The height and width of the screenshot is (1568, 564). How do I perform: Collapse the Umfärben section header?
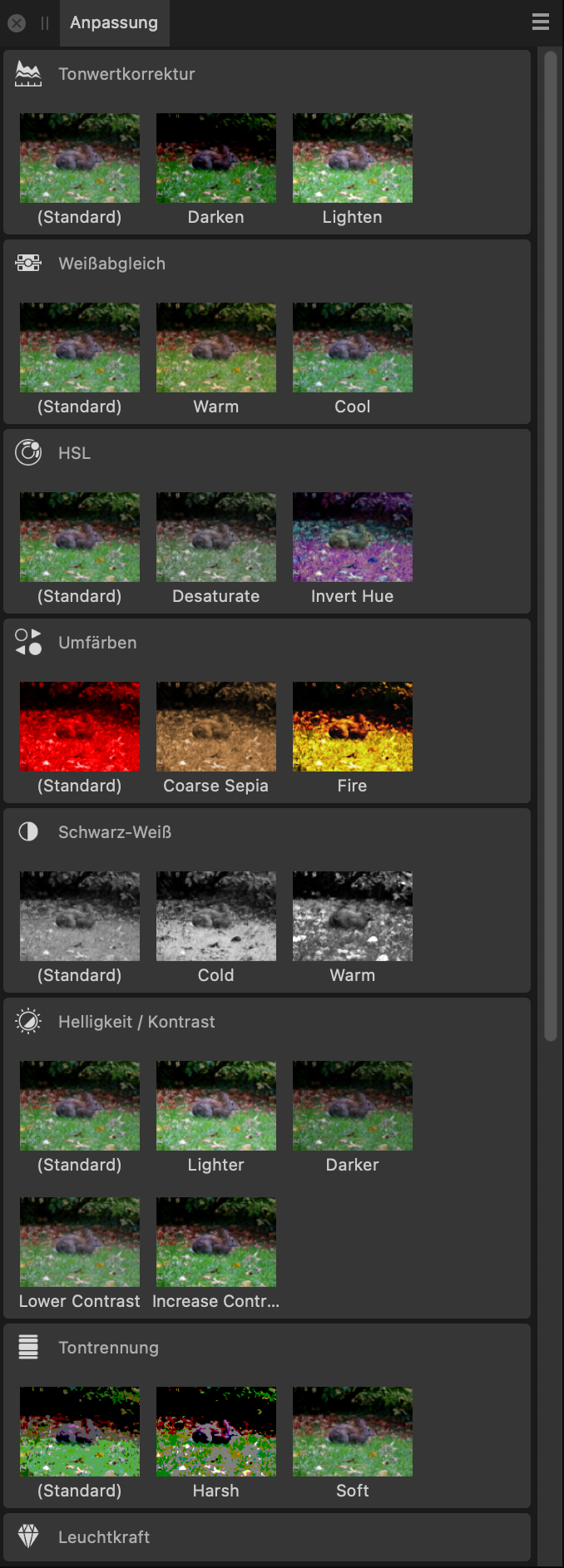pyautogui.click(x=267, y=643)
